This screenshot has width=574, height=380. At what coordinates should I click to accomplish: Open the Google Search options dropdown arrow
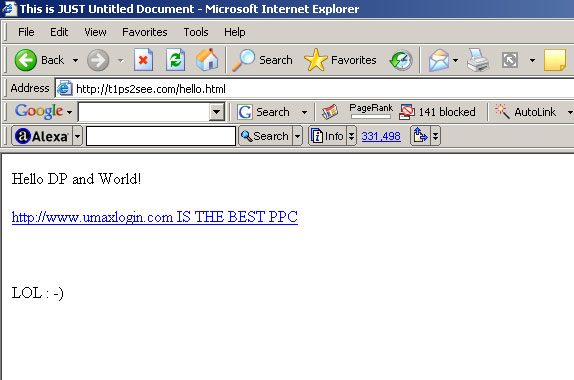[304, 112]
